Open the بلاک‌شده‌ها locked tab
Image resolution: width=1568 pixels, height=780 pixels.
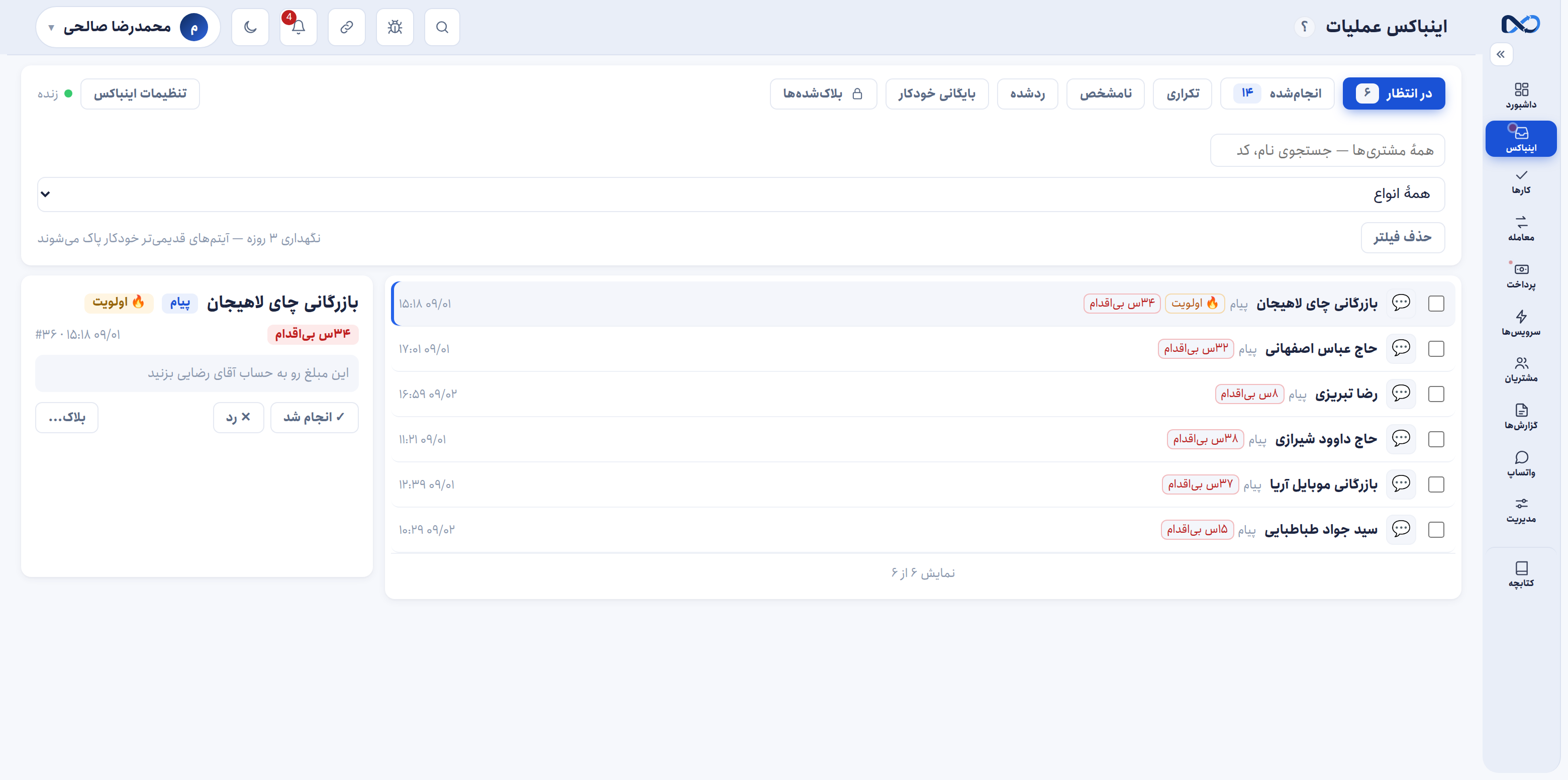click(824, 94)
